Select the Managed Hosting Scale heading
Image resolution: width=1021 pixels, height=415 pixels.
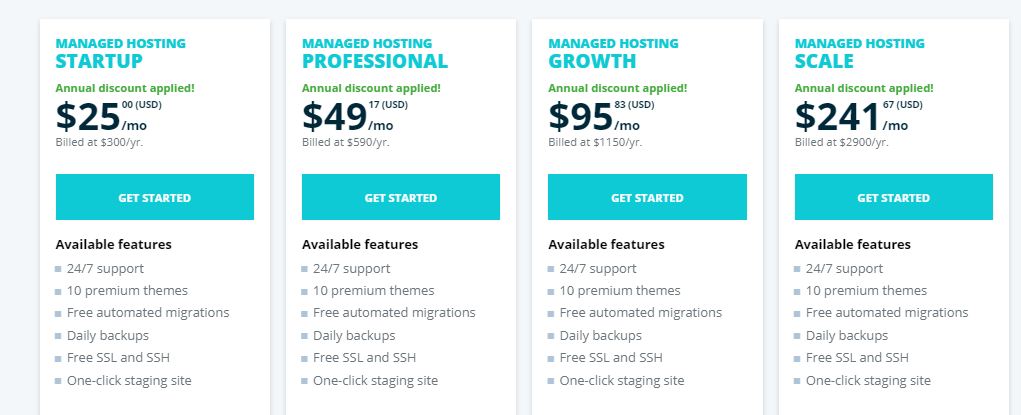point(860,53)
